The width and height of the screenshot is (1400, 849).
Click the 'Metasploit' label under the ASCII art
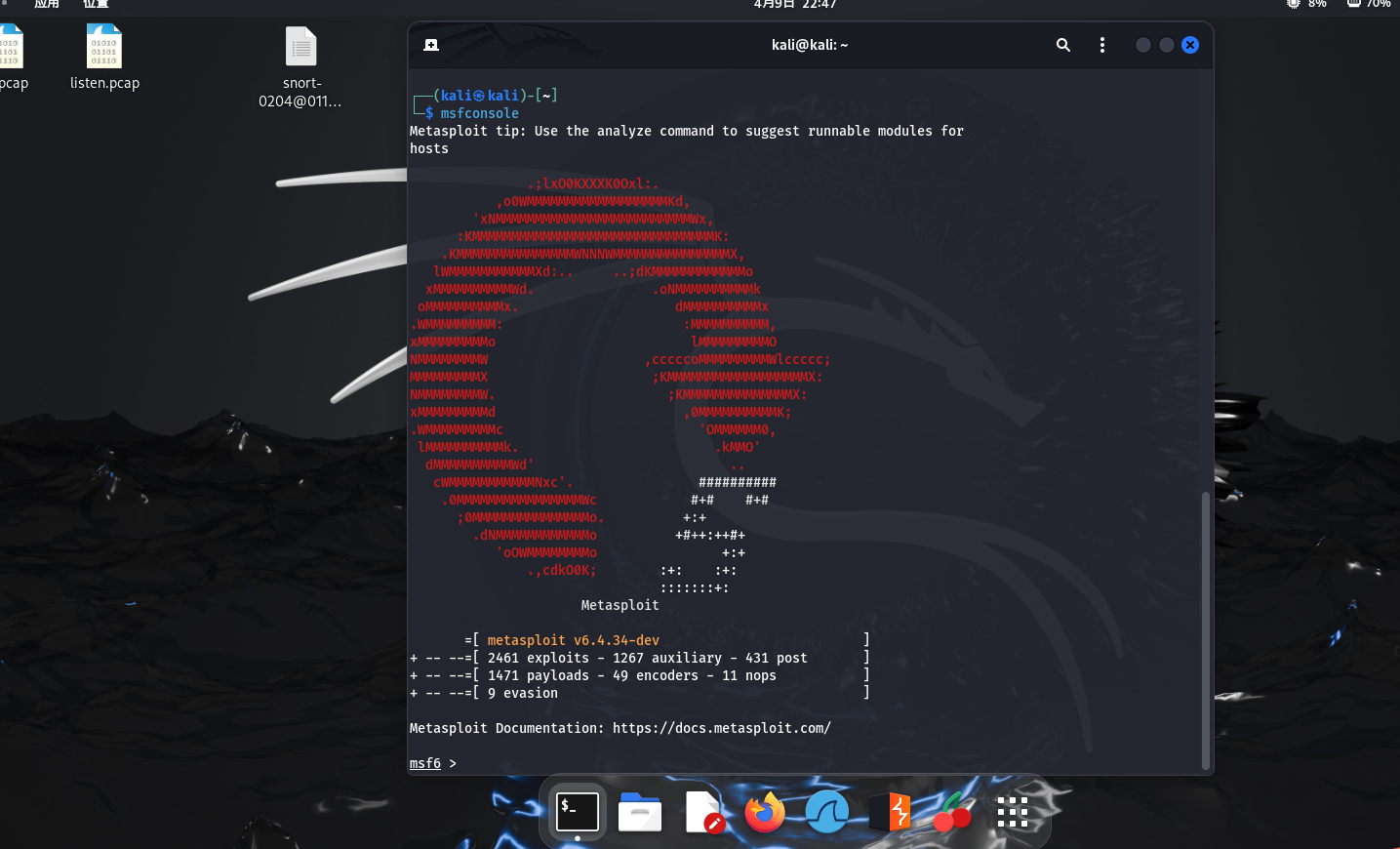pyautogui.click(x=620, y=605)
